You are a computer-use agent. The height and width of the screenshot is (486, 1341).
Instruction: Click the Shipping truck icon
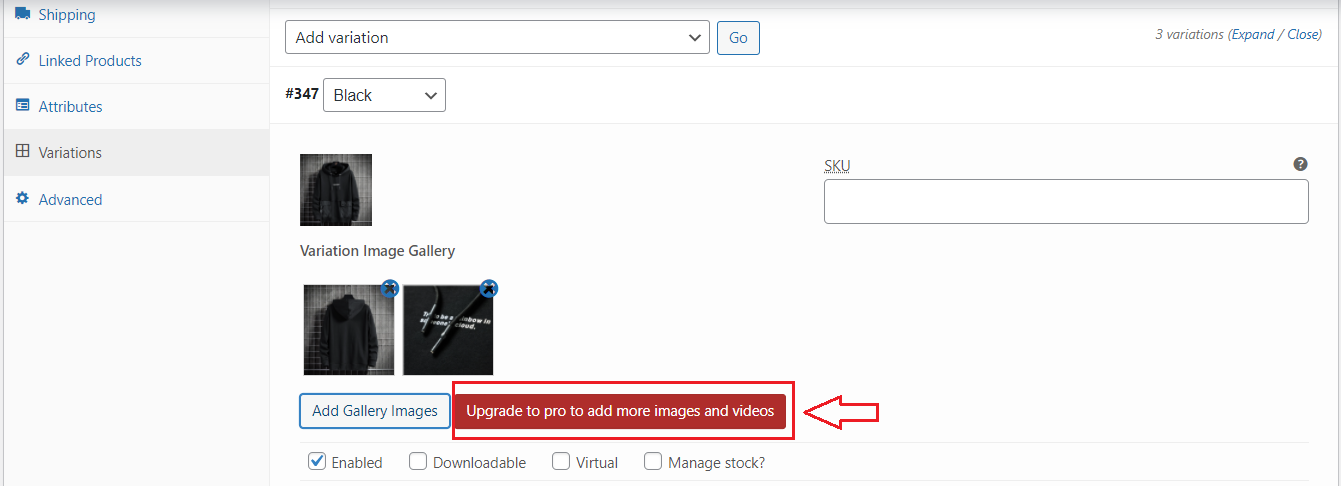click(22, 14)
